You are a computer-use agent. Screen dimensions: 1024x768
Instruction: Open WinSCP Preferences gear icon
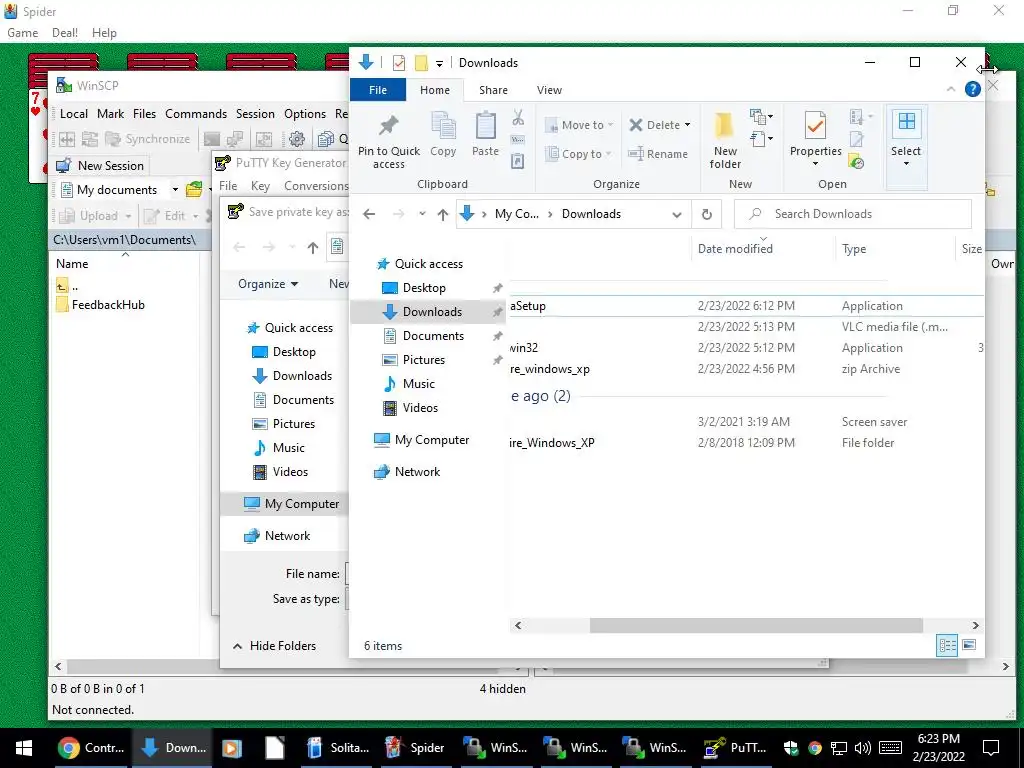point(297,139)
